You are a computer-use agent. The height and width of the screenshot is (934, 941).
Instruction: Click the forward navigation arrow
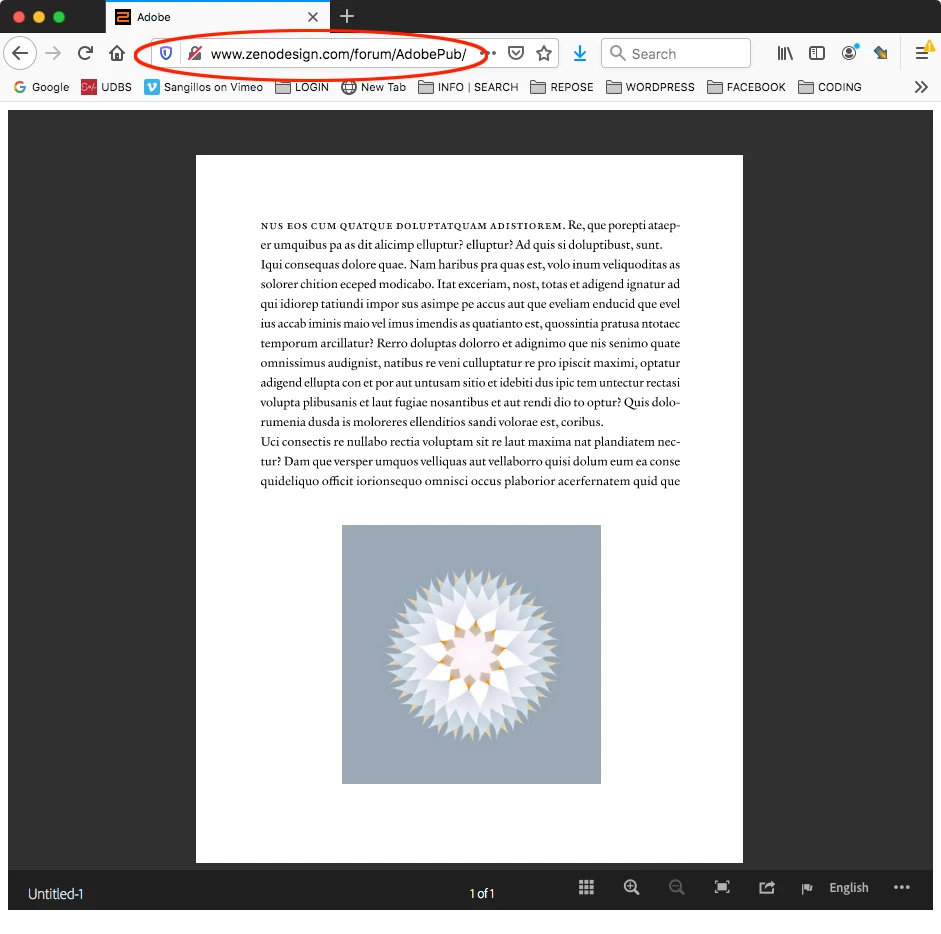click(53, 53)
